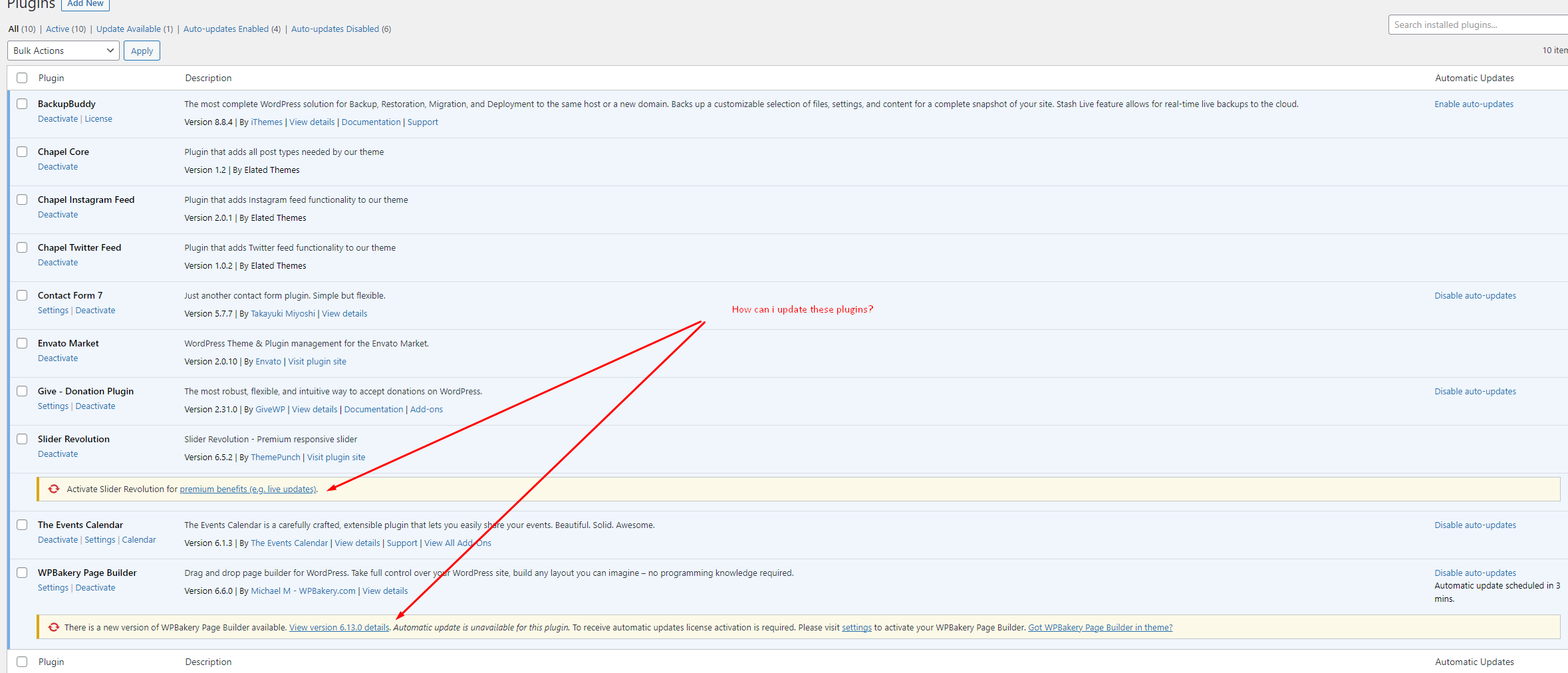Open the GiveWP Add-ons link
This screenshot has width=1568, height=673.
tap(426, 410)
